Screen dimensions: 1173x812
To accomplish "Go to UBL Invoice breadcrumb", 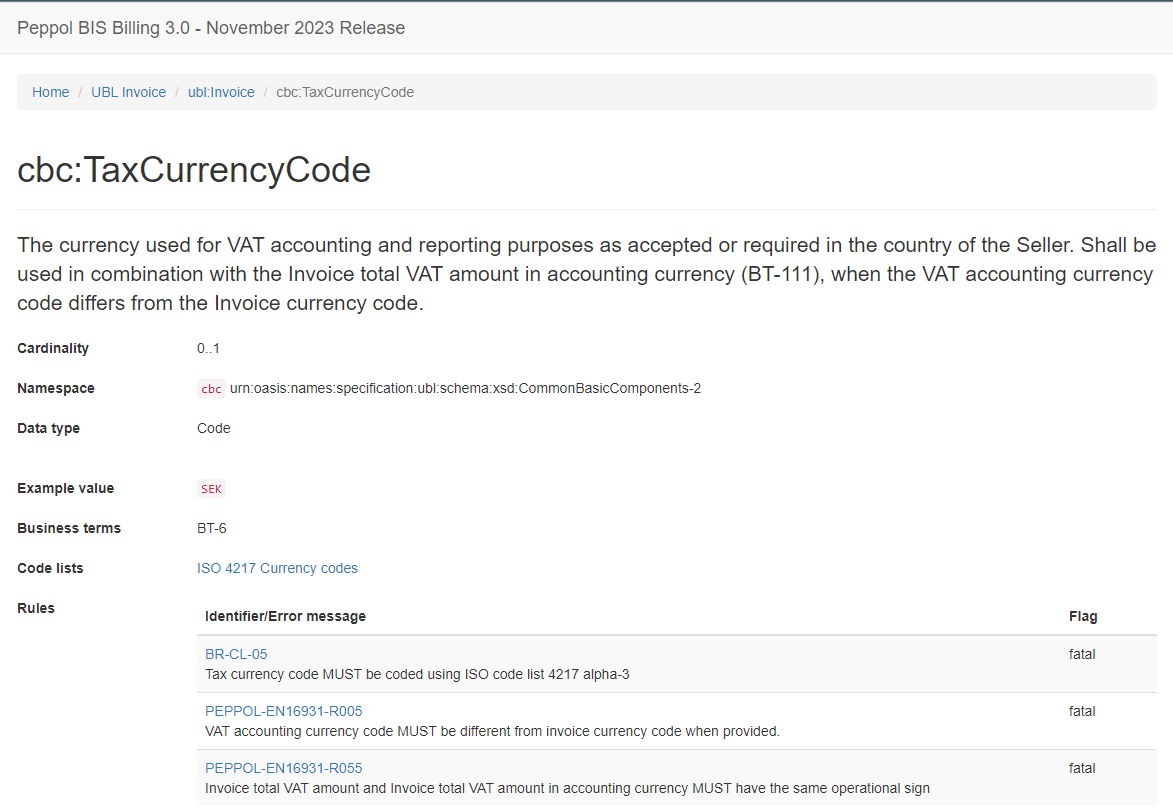I will 129,92.
